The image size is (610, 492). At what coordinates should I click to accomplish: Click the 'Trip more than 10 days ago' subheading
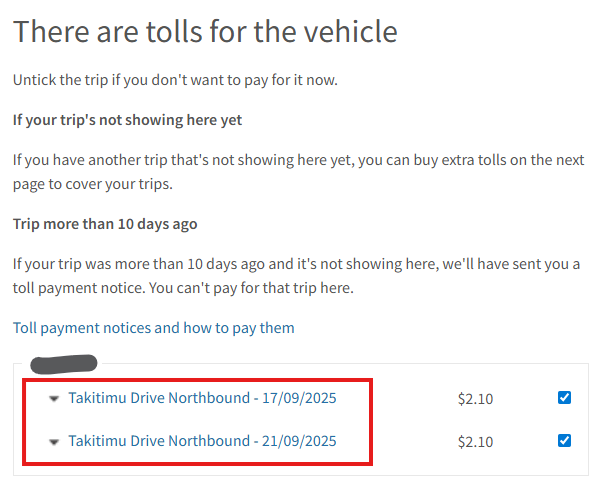(x=105, y=224)
